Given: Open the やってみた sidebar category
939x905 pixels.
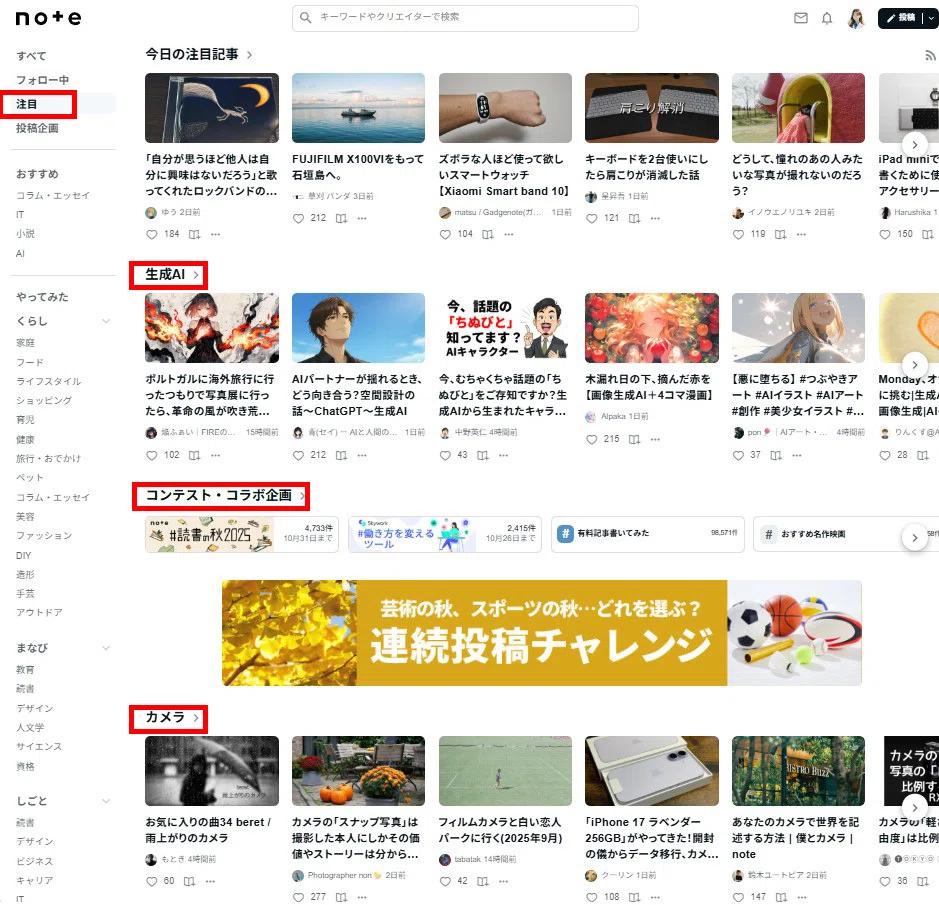Looking at the screenshot, I should tap(42, 296).
